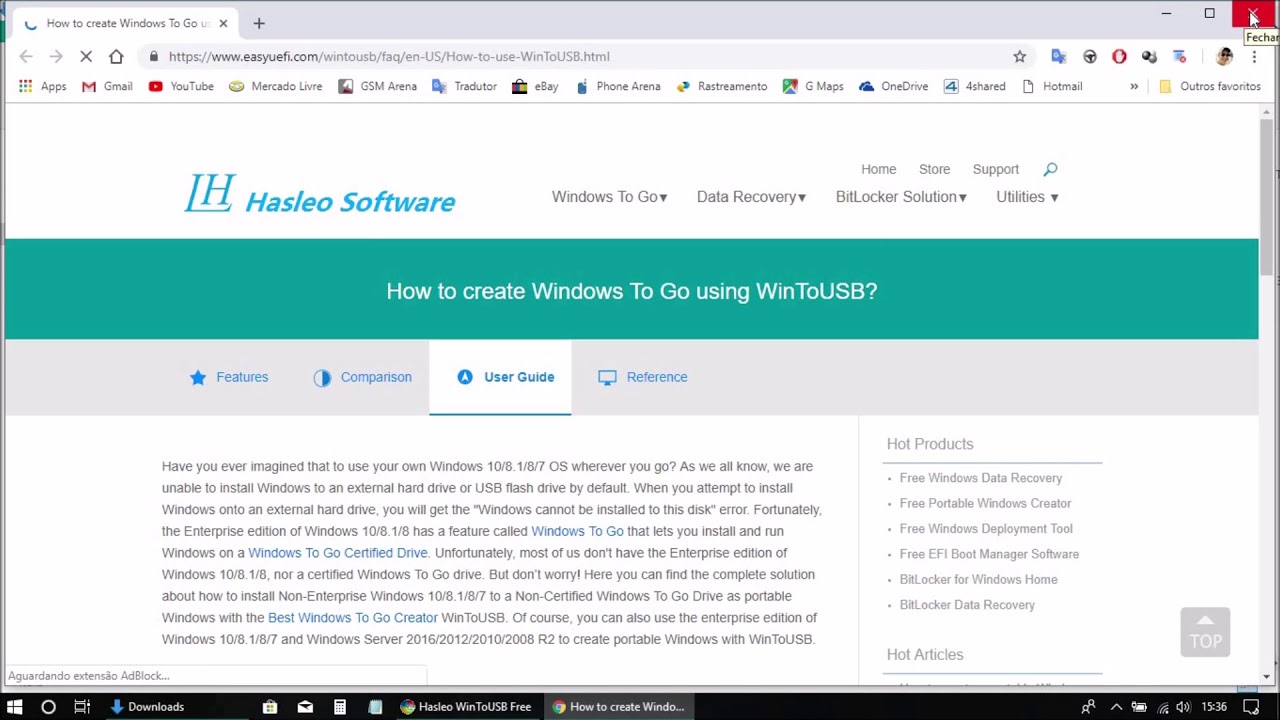Switch to the Comparison tab

coord(362,377)
